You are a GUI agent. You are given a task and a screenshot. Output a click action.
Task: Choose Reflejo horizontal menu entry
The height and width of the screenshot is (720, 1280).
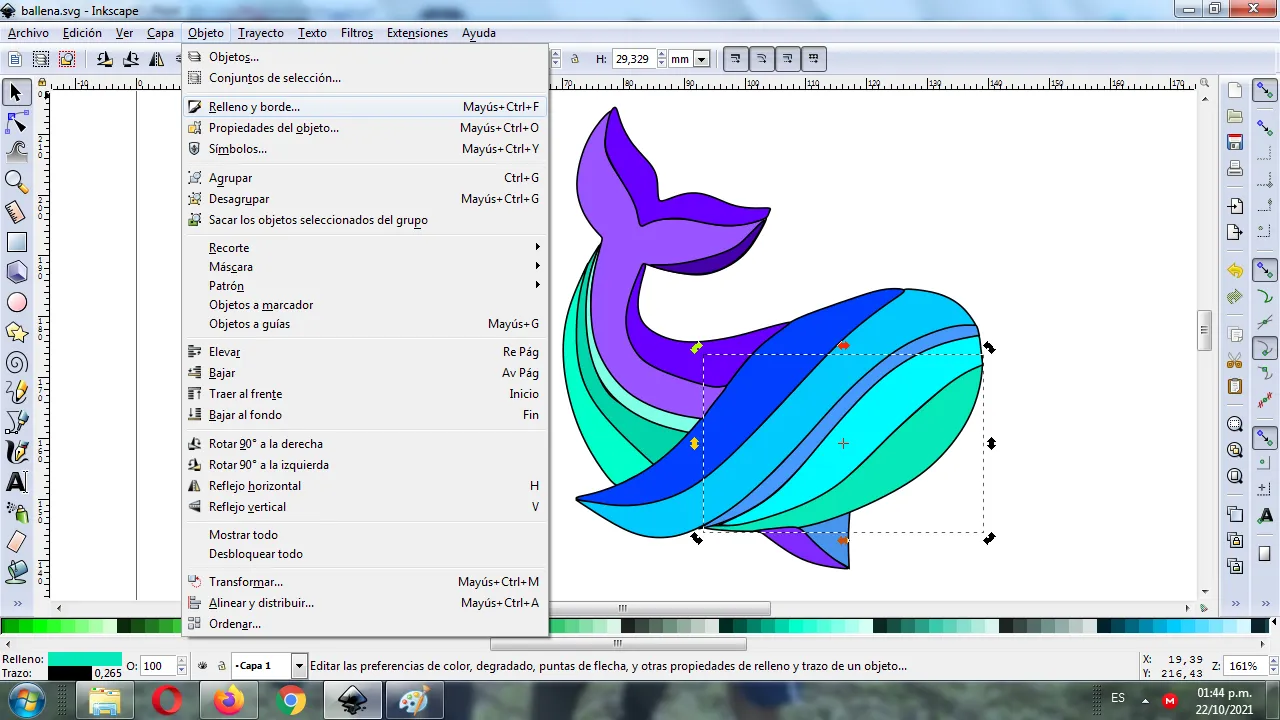[365, 486]
